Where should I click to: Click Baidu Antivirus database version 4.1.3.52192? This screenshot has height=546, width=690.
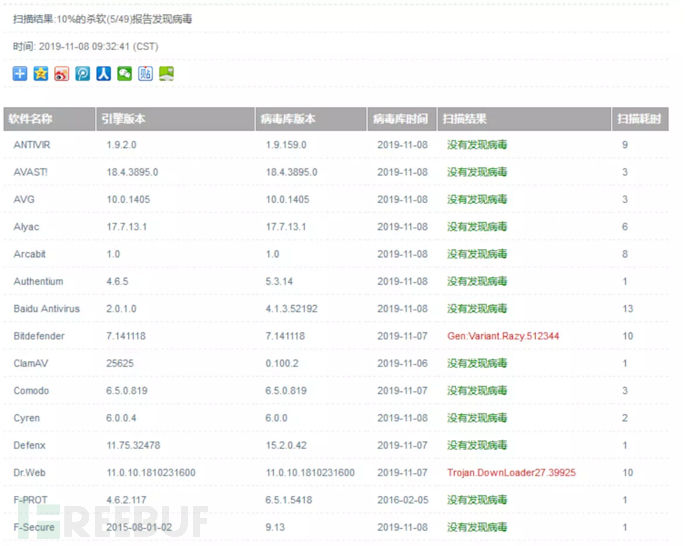coord(291,308)
